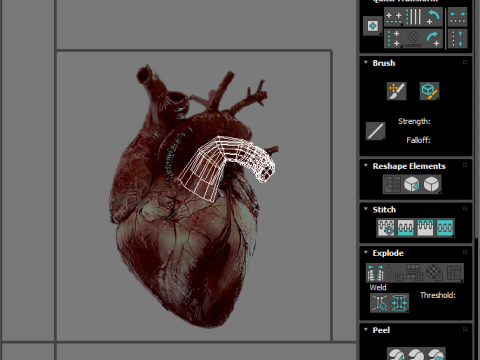
Task: Click the greyed Align to Edge grid icon
Action: tap(414, 39)
